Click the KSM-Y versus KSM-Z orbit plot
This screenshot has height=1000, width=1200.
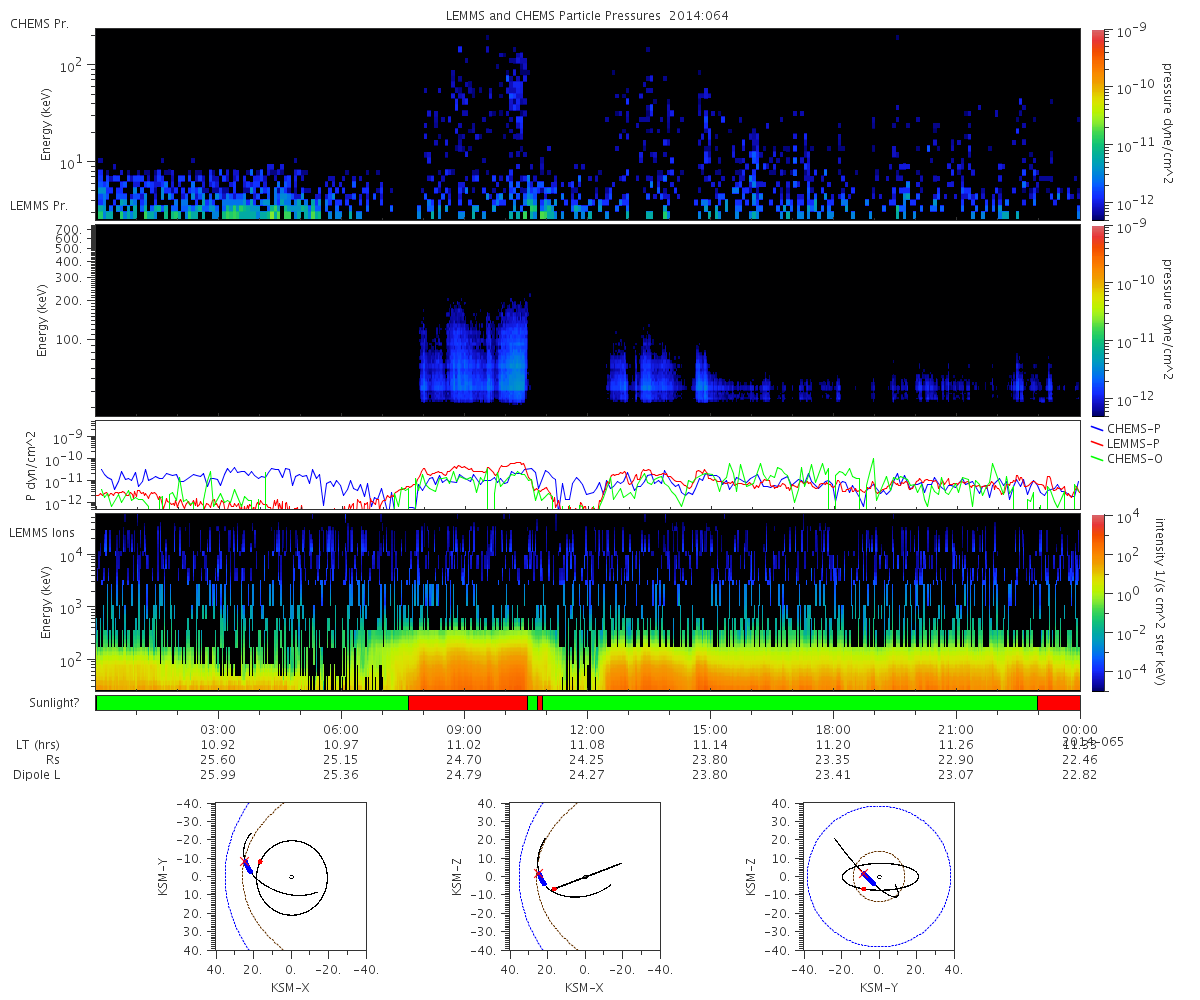878,876
